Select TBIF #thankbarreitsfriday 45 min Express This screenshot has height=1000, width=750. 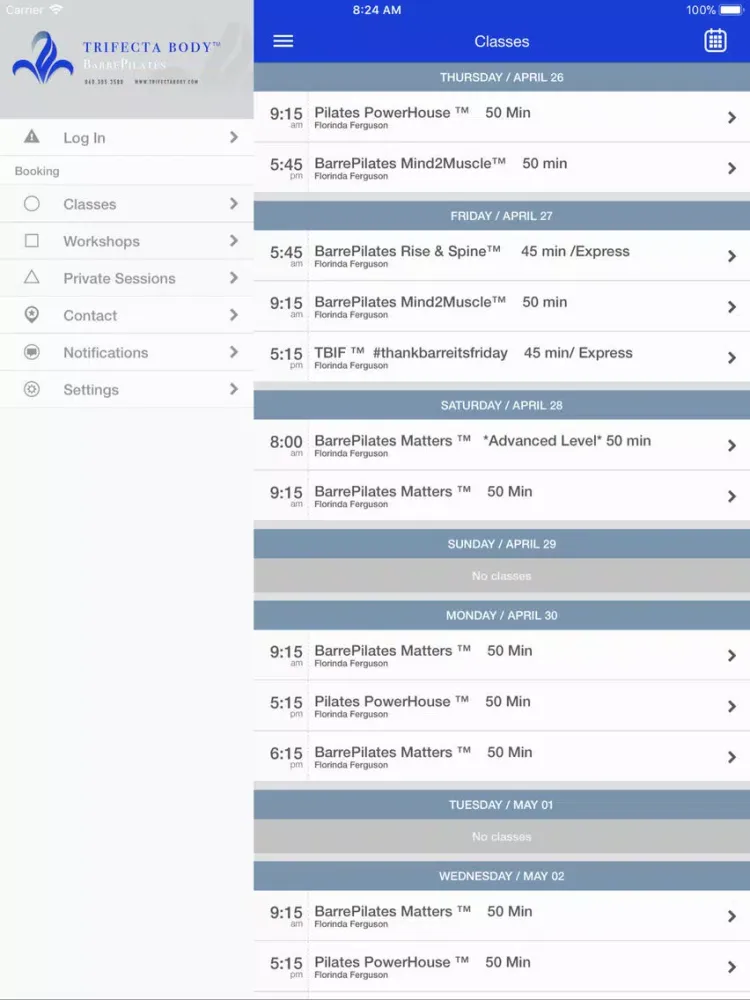(x=502, y=357)
